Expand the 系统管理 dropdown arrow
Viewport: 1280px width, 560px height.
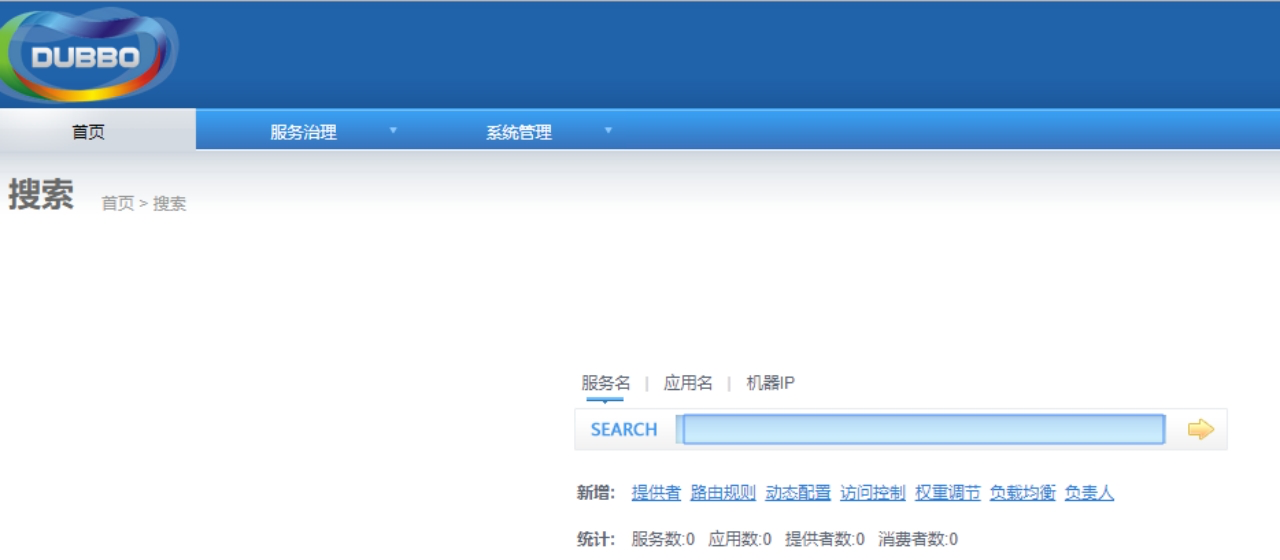tap(608, 130)
